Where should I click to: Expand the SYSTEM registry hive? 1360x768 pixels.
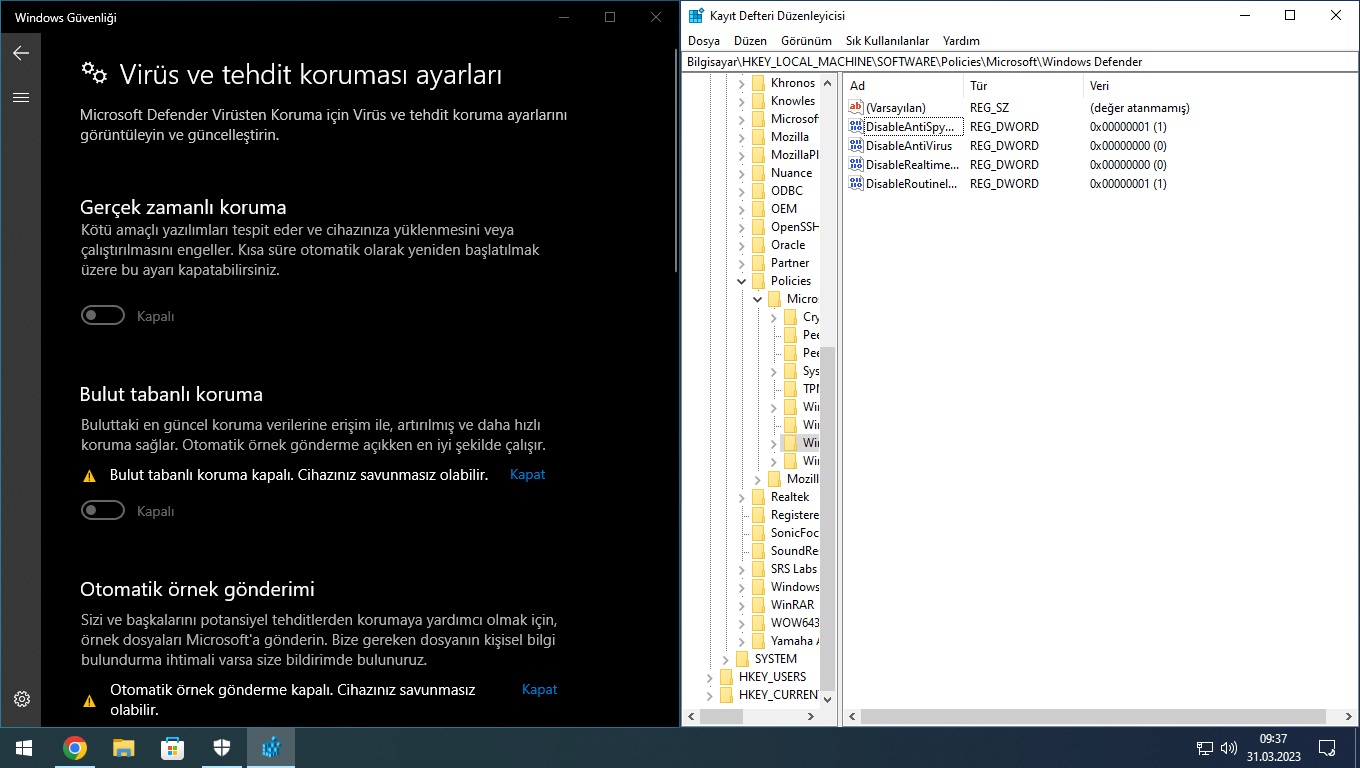[725, 659]
